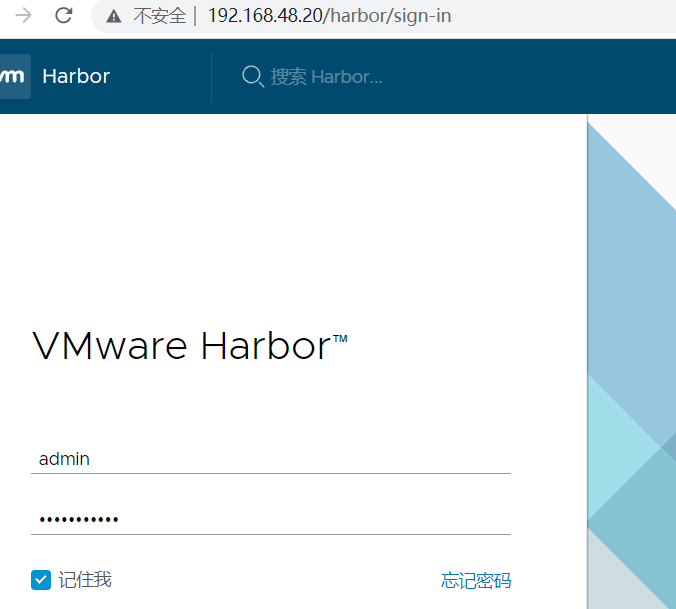Click the VMware Harbor heading text
Viewport: 676px width, 609px height.
point(190,346)
